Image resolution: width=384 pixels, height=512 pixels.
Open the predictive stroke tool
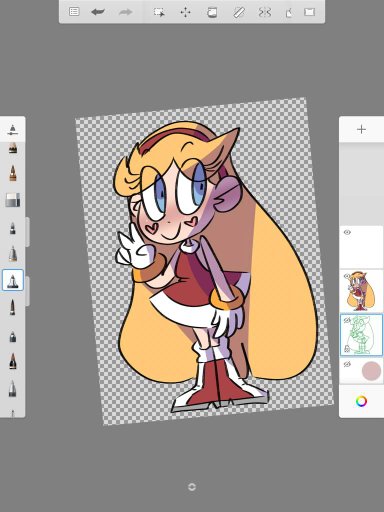pyautogui.click(x=289, y=13)
